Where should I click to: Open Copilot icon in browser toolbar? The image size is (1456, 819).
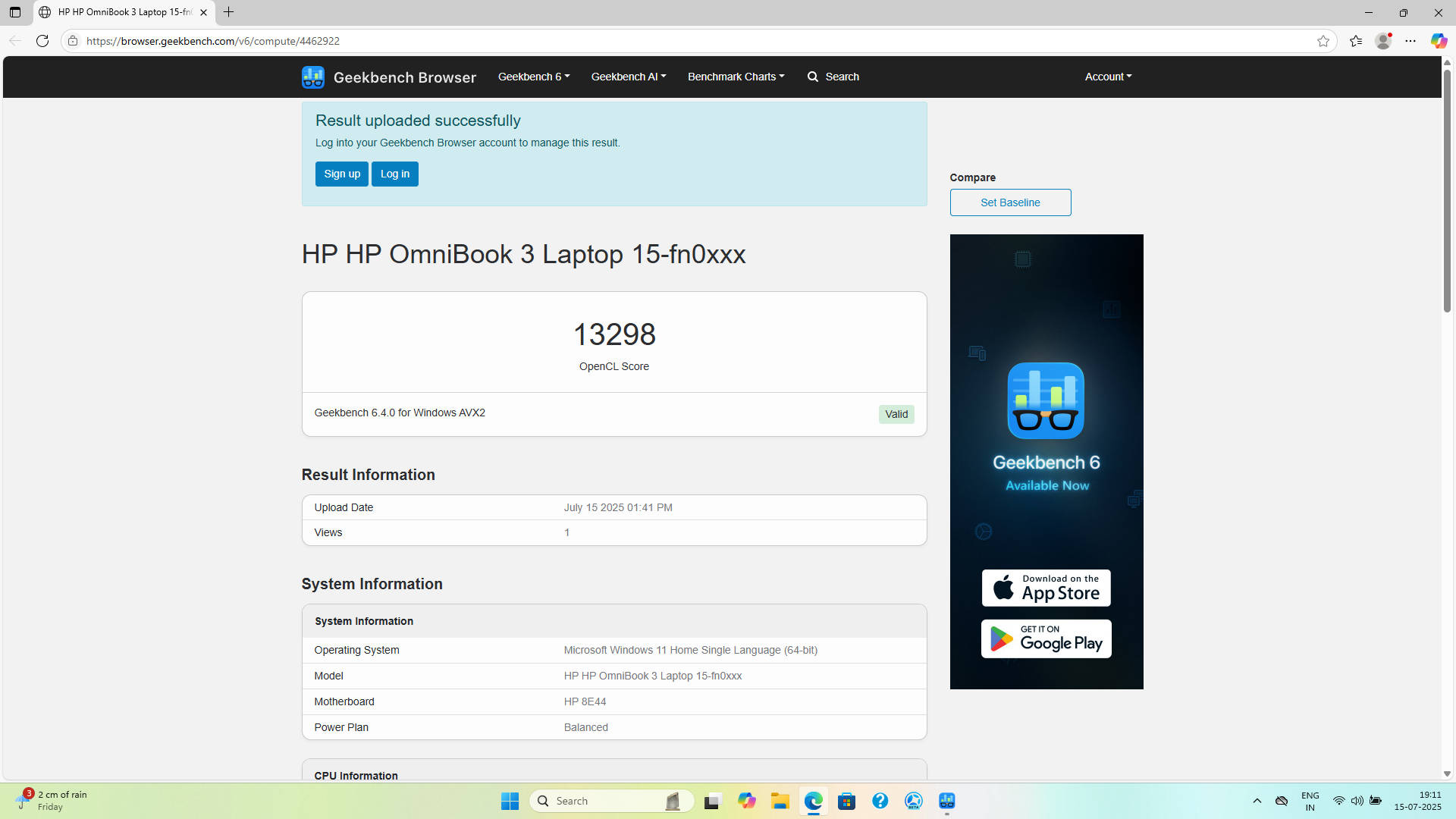coord(1438,41)
